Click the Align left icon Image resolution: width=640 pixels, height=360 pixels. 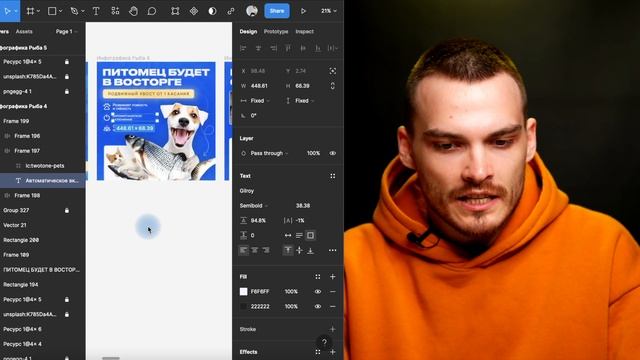point(243,48)
